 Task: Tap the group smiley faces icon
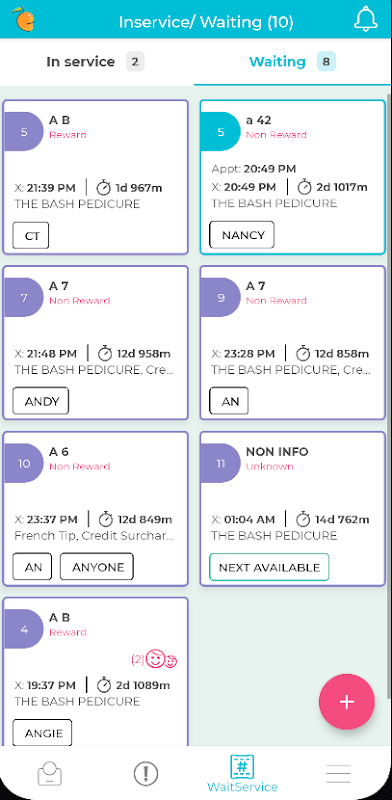[161, 659]
